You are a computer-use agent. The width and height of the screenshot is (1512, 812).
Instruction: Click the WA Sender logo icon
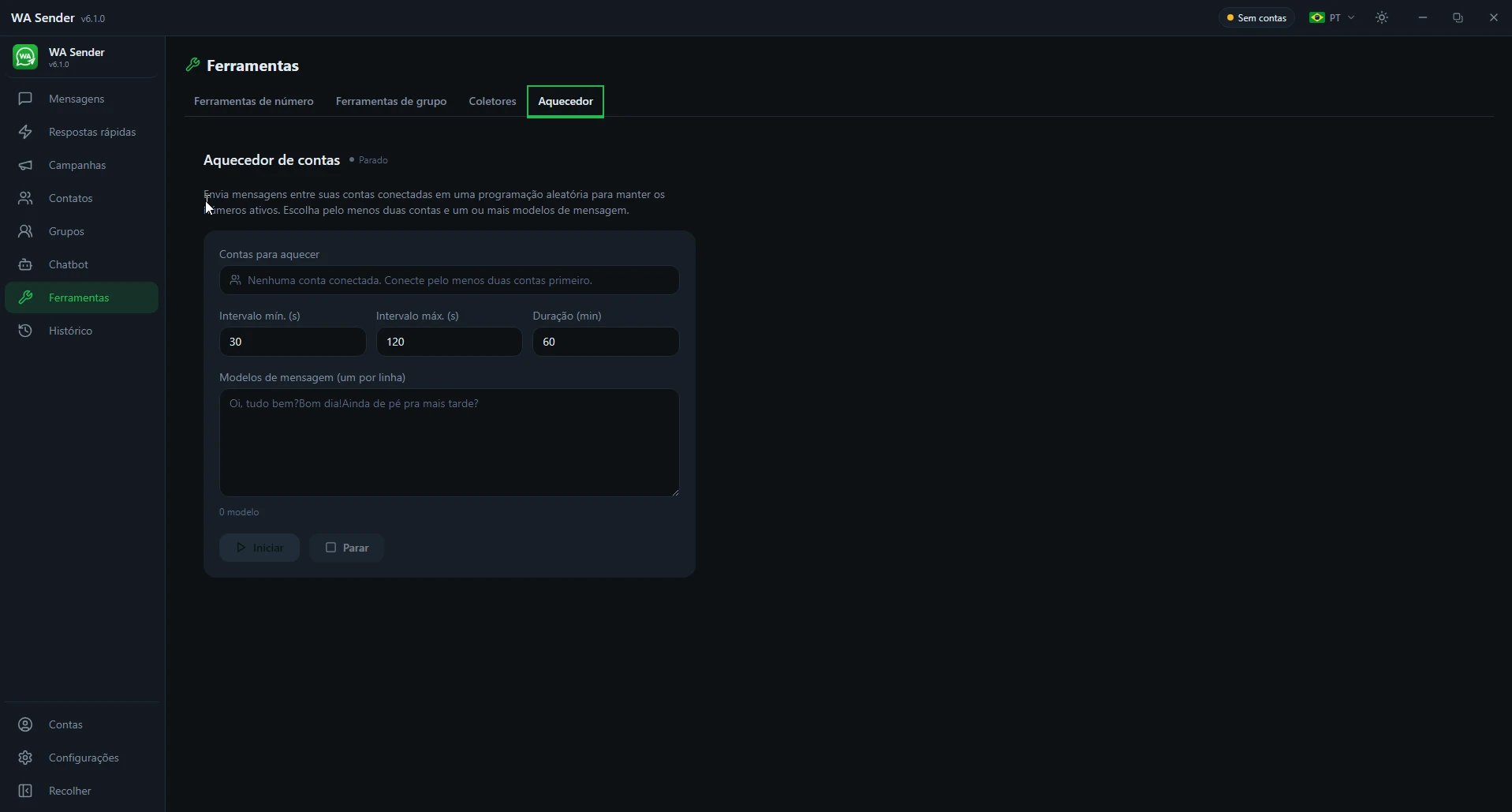[25, 57]
